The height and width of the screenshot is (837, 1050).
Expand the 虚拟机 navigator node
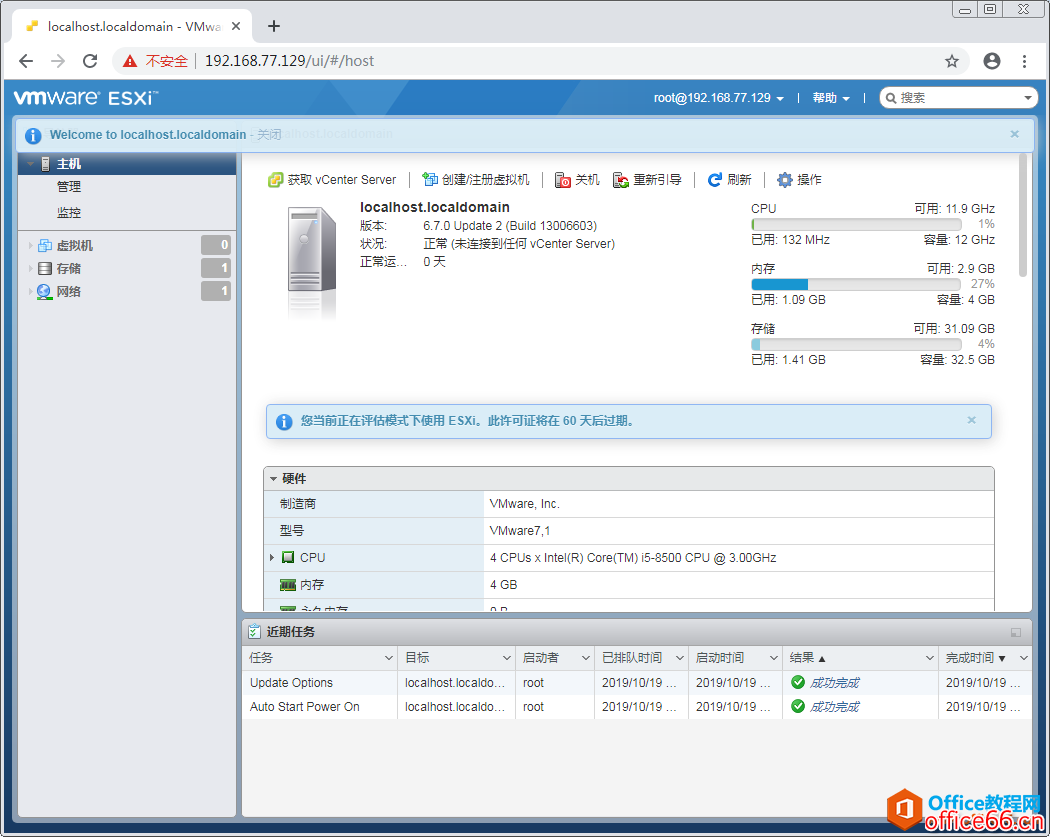[30, 246]
